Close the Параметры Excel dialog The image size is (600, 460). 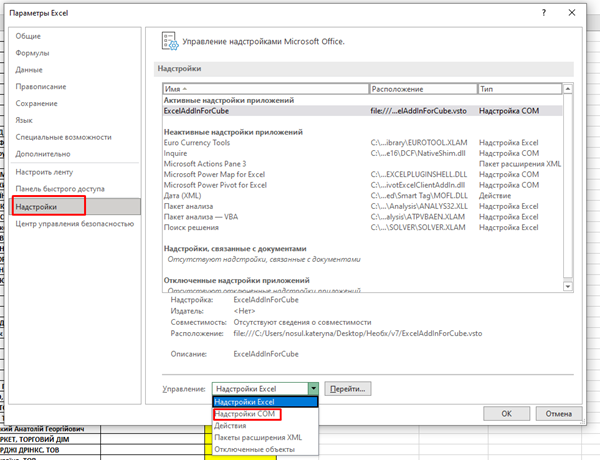[572, 13]
